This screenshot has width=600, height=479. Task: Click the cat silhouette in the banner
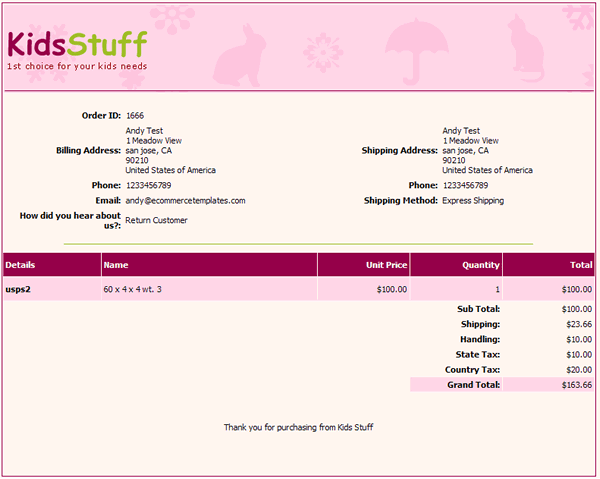click(x=526, y=48)
